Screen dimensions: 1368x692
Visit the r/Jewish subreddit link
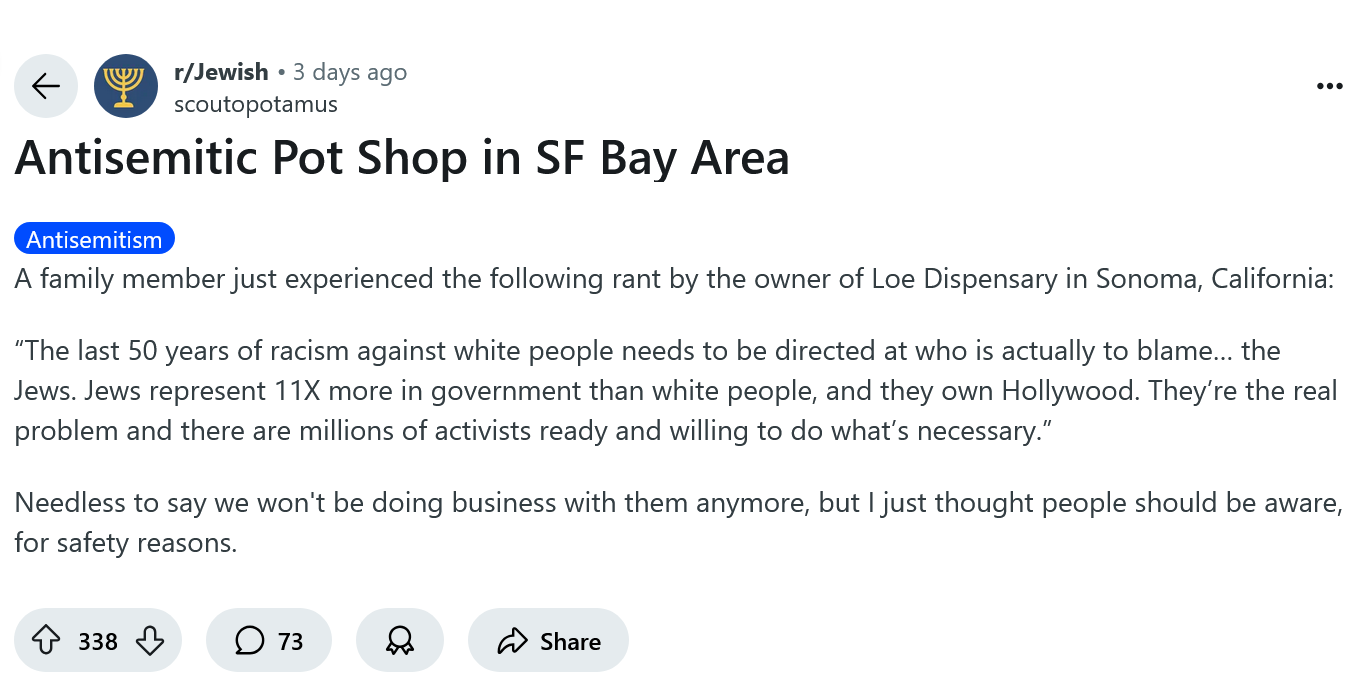point(221,72)
